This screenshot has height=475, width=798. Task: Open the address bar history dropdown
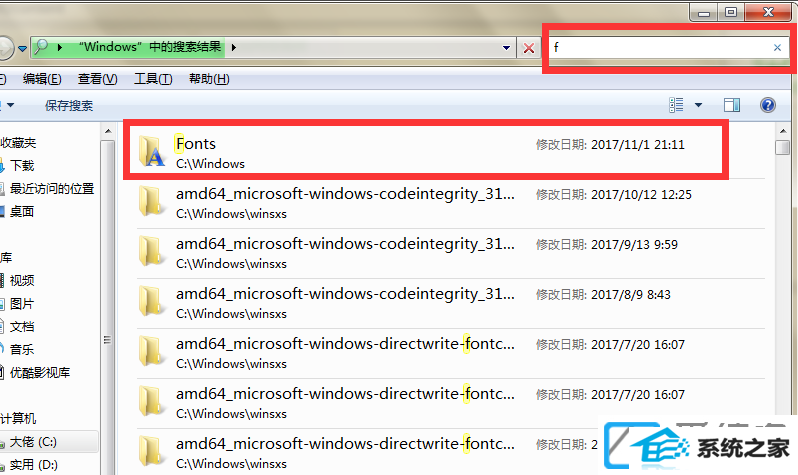506,48
